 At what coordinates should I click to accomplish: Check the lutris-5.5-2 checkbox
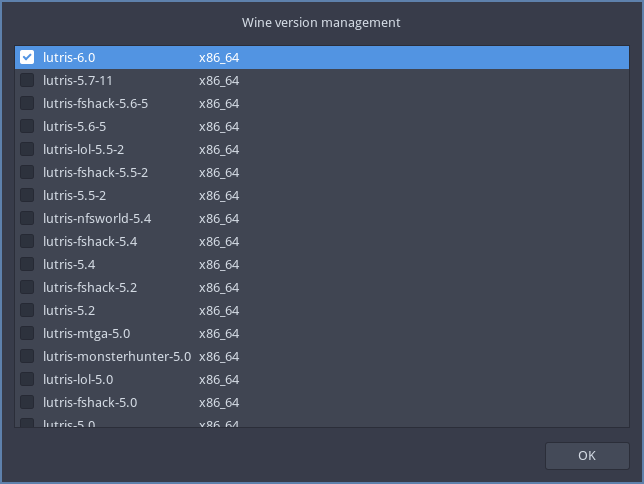tap(27, 195)
